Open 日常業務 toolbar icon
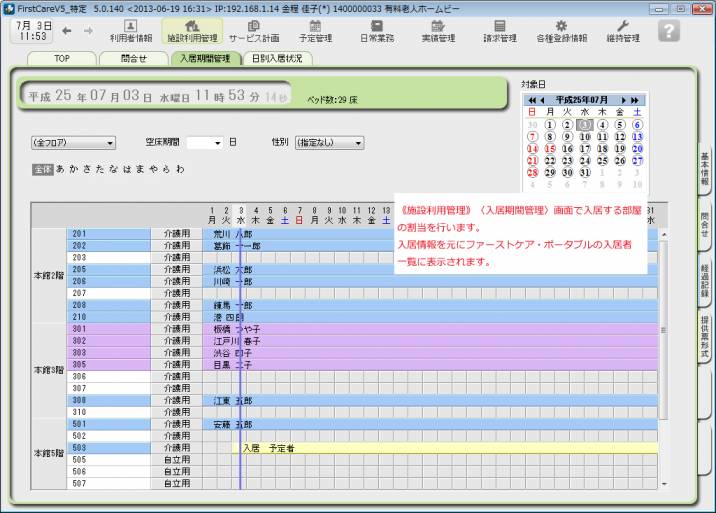Screen dimensions: 716x513 click(377, 31)
